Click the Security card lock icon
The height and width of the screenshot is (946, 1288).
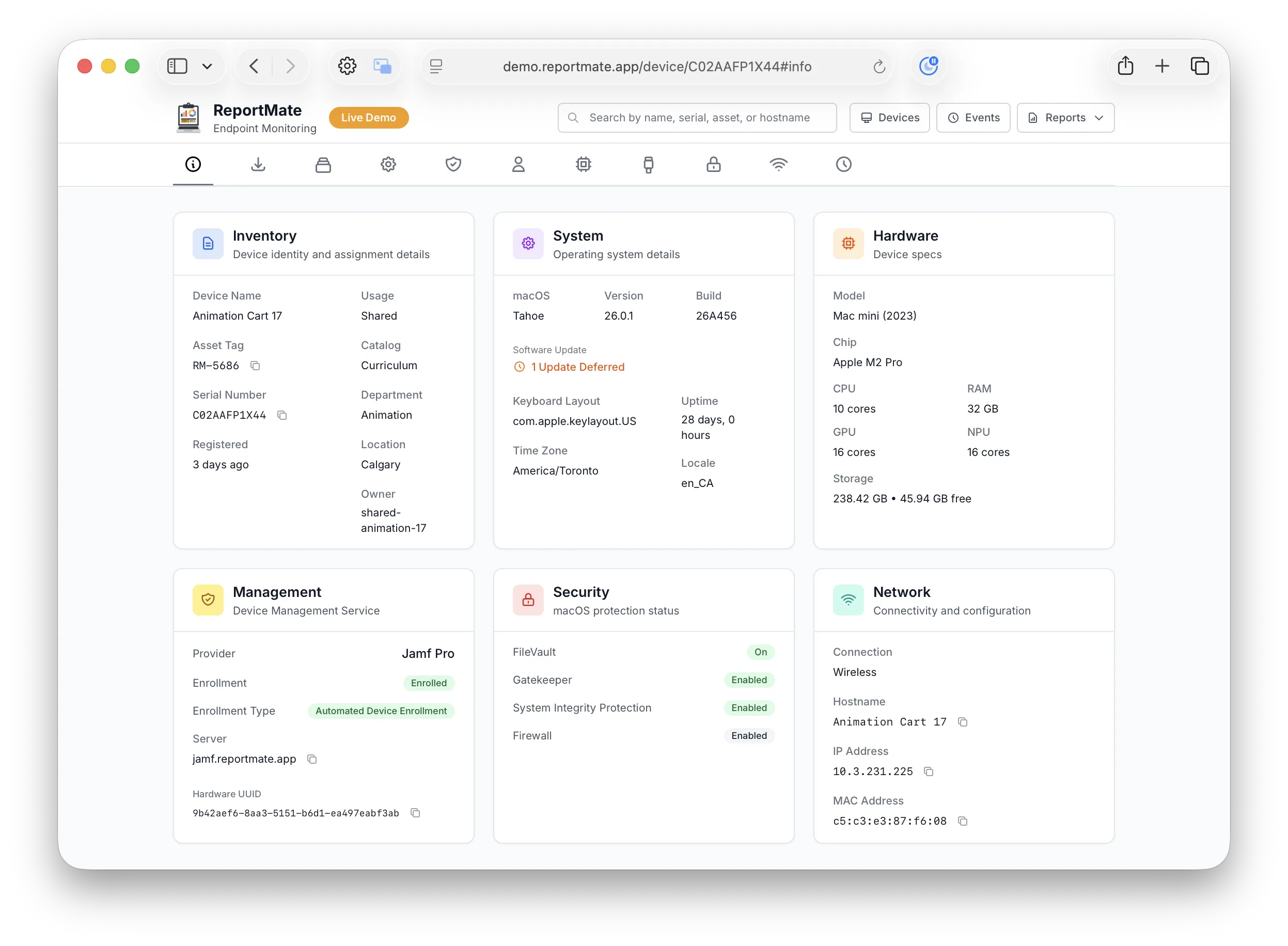tap(528, 600)
